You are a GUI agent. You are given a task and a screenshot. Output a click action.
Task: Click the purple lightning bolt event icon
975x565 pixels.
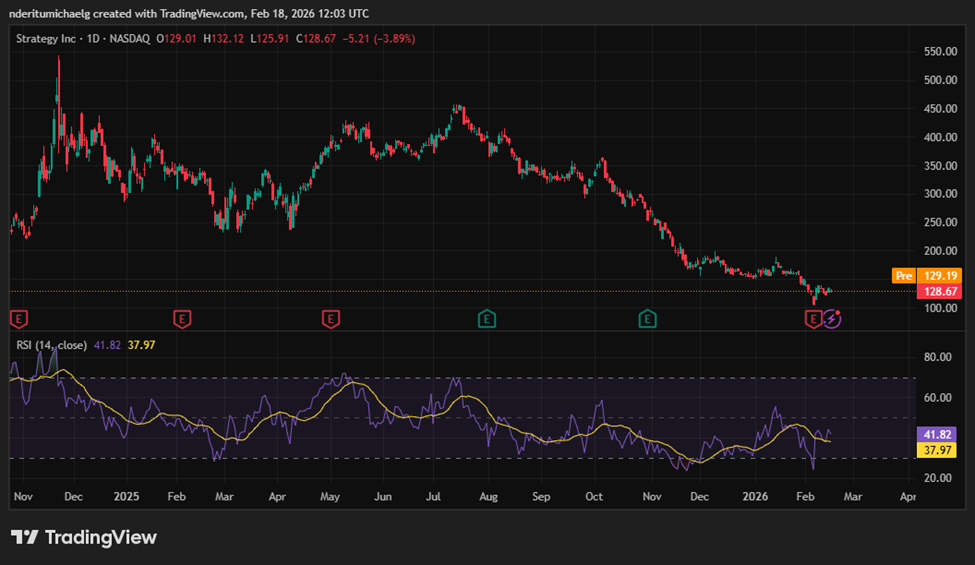coord(832,318)
